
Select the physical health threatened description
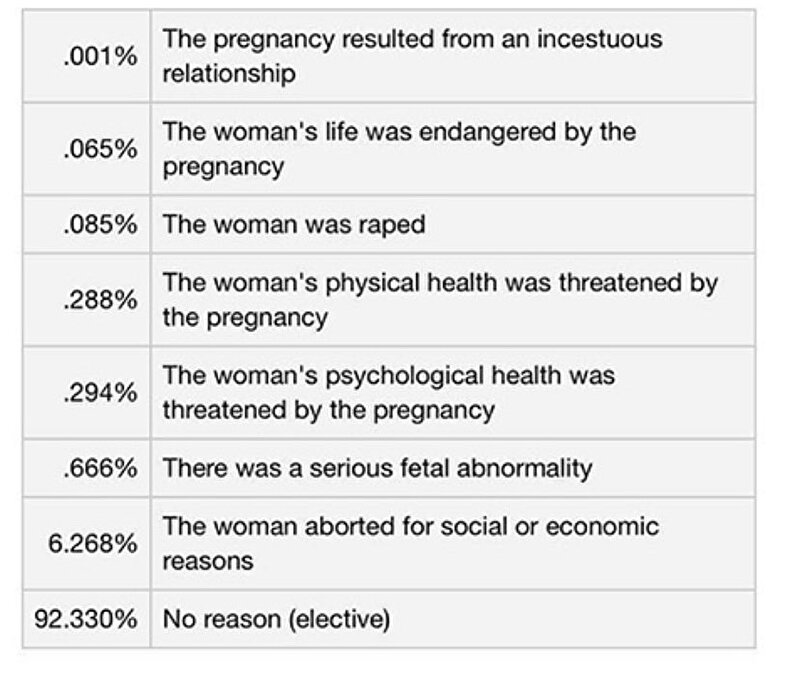[440, 300]
